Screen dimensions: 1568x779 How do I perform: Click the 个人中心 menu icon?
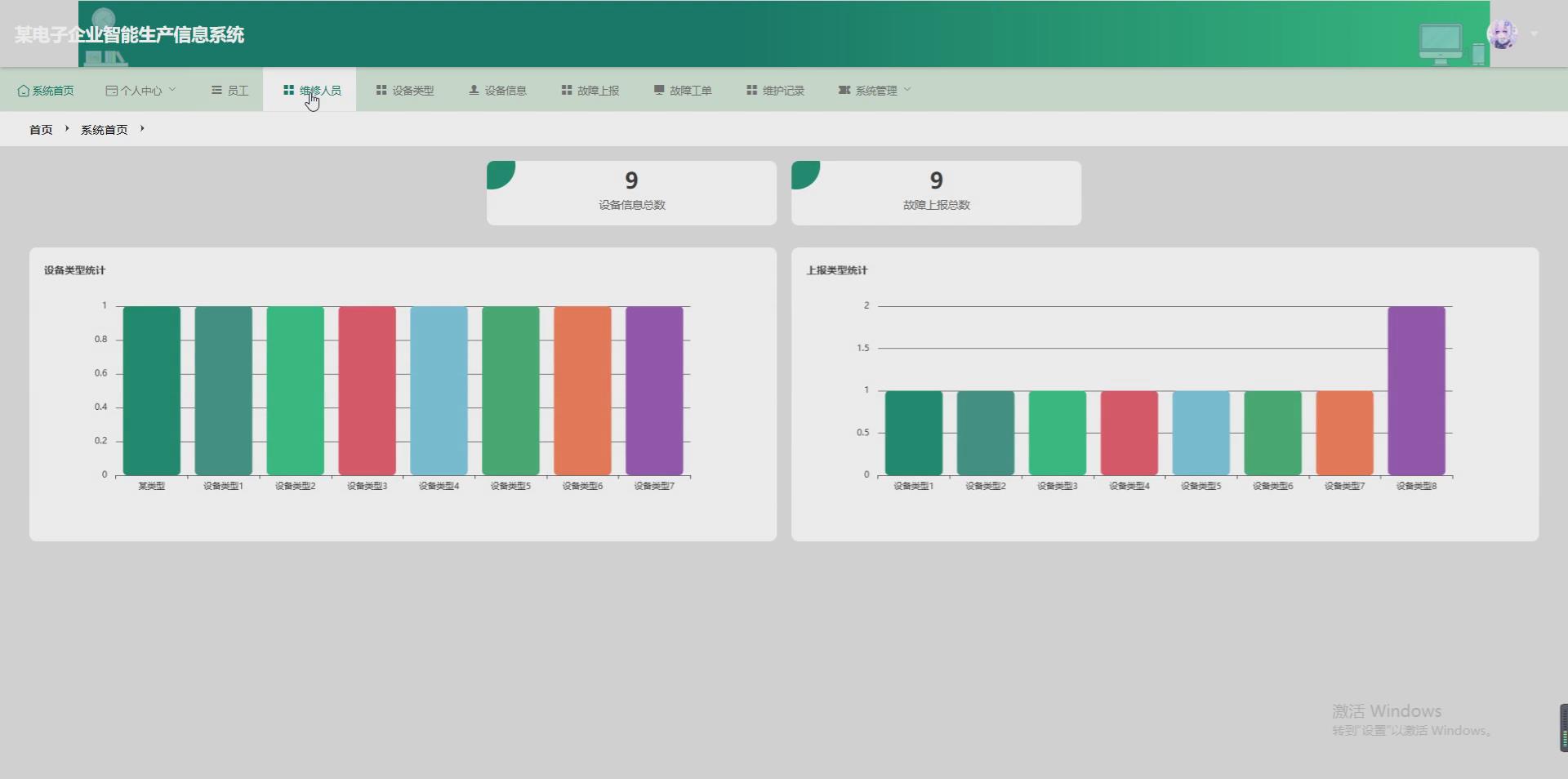111,91
